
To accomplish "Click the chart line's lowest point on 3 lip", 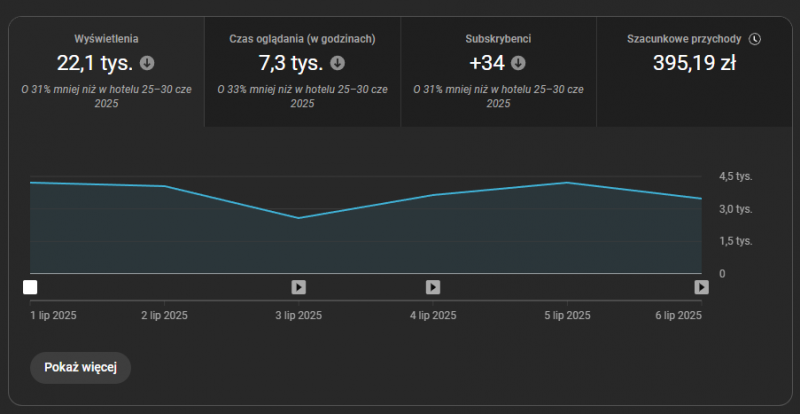I will pyautogui.click(x=298, y=218).
